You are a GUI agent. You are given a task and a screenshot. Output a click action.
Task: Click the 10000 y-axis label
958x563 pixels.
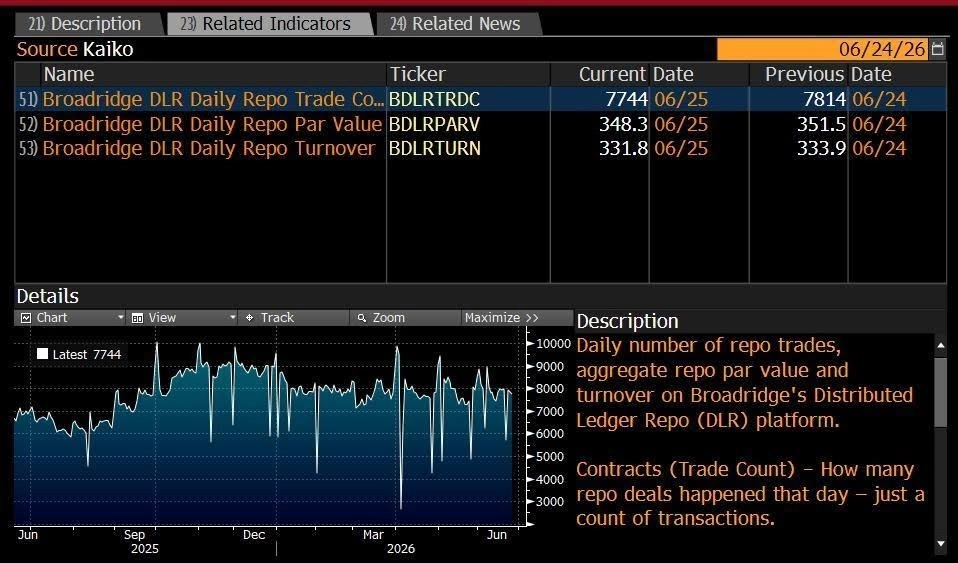tap(553, 344)
